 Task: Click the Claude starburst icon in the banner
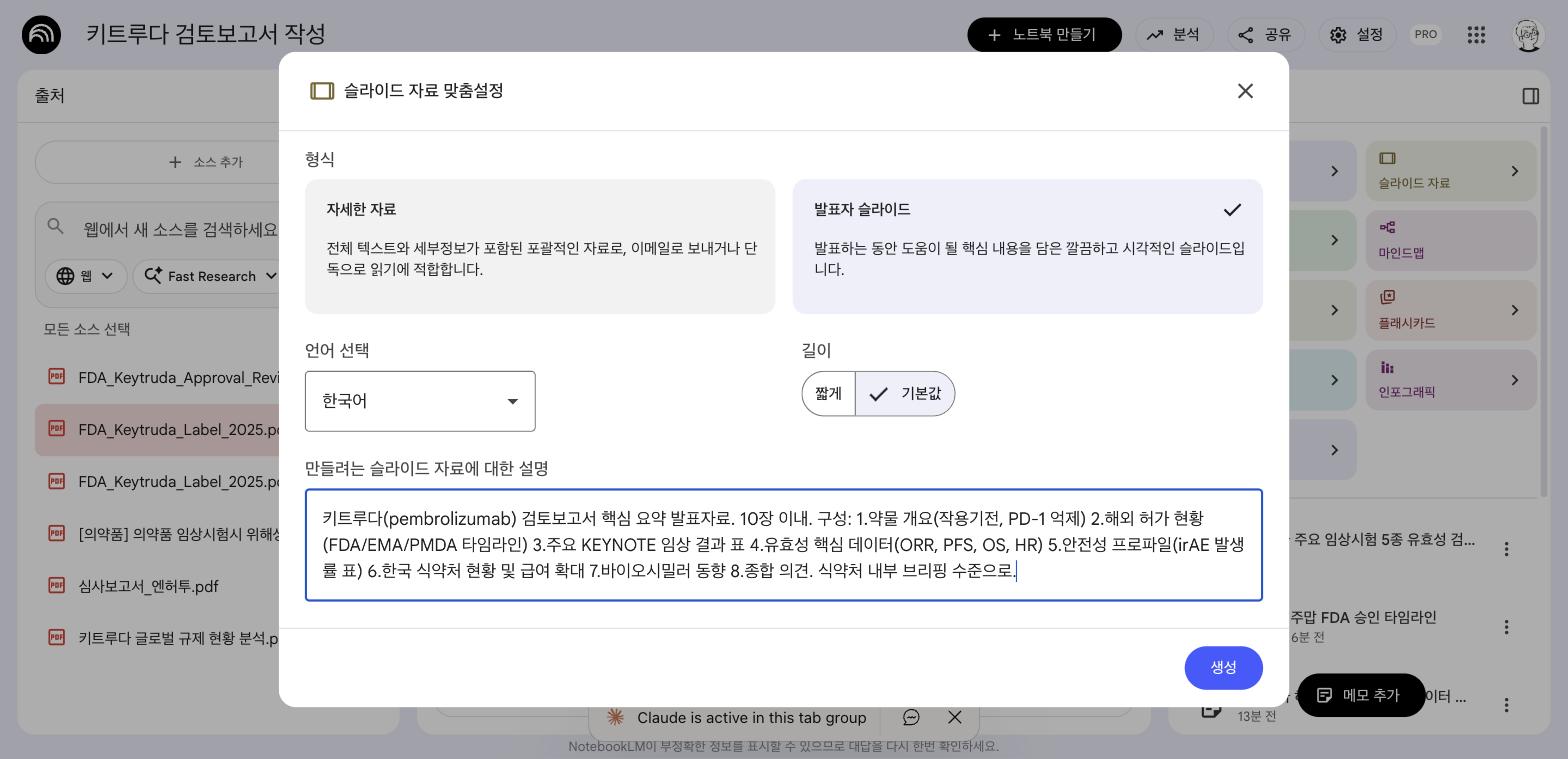coord(616,717)
